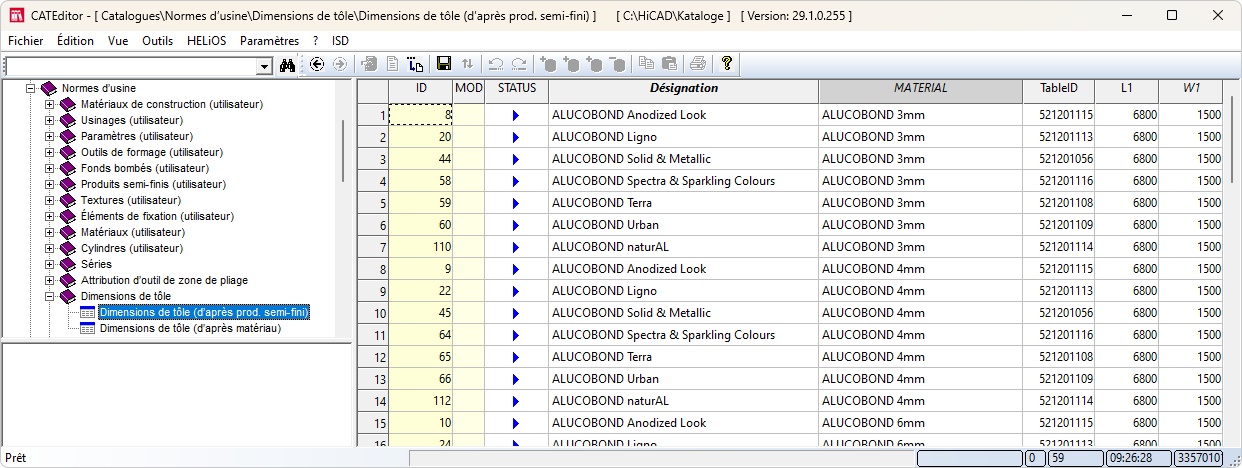Click the paste clipboard icon
Screen dimensions: 1242x468
669,64
